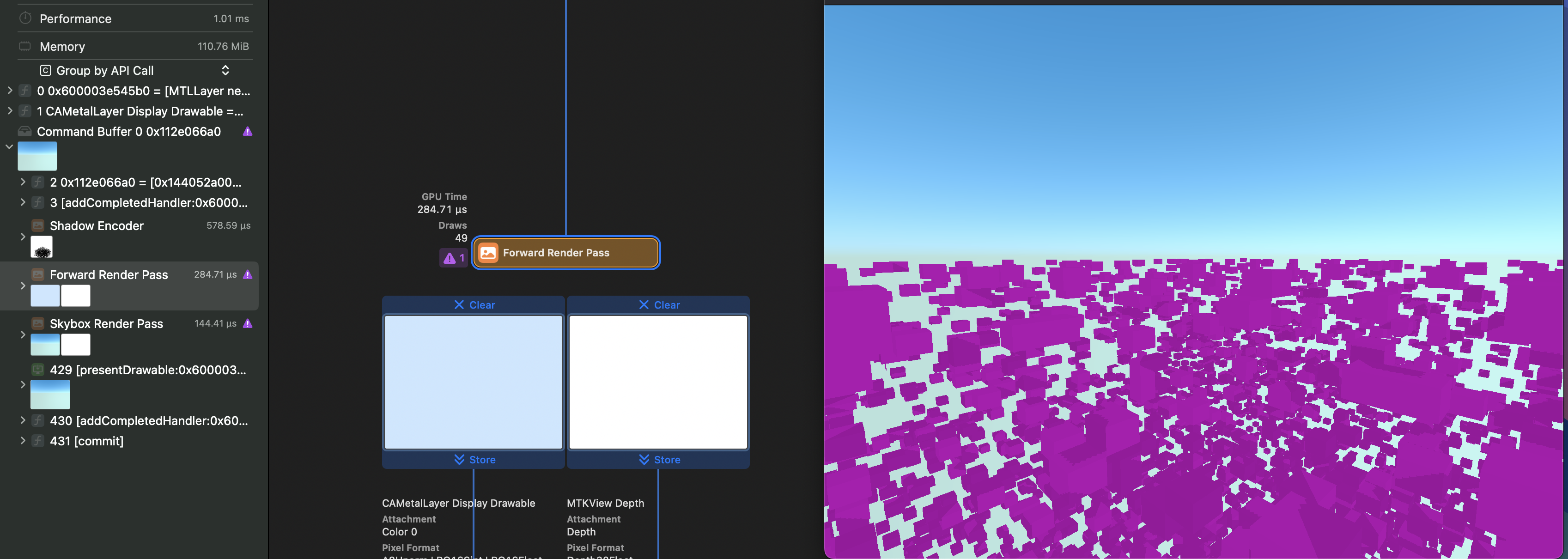Click Depth attachment value under MTKView Depth
This screenshot has width=1568, height=559.
pos(581,532)
